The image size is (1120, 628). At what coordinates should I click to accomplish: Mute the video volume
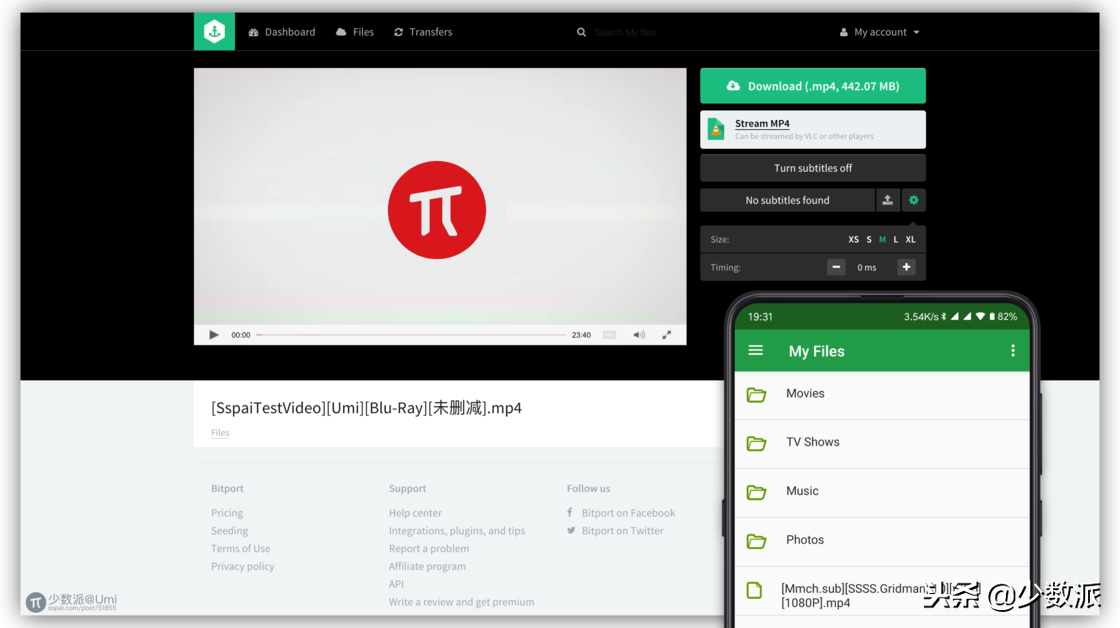[639, 334]
